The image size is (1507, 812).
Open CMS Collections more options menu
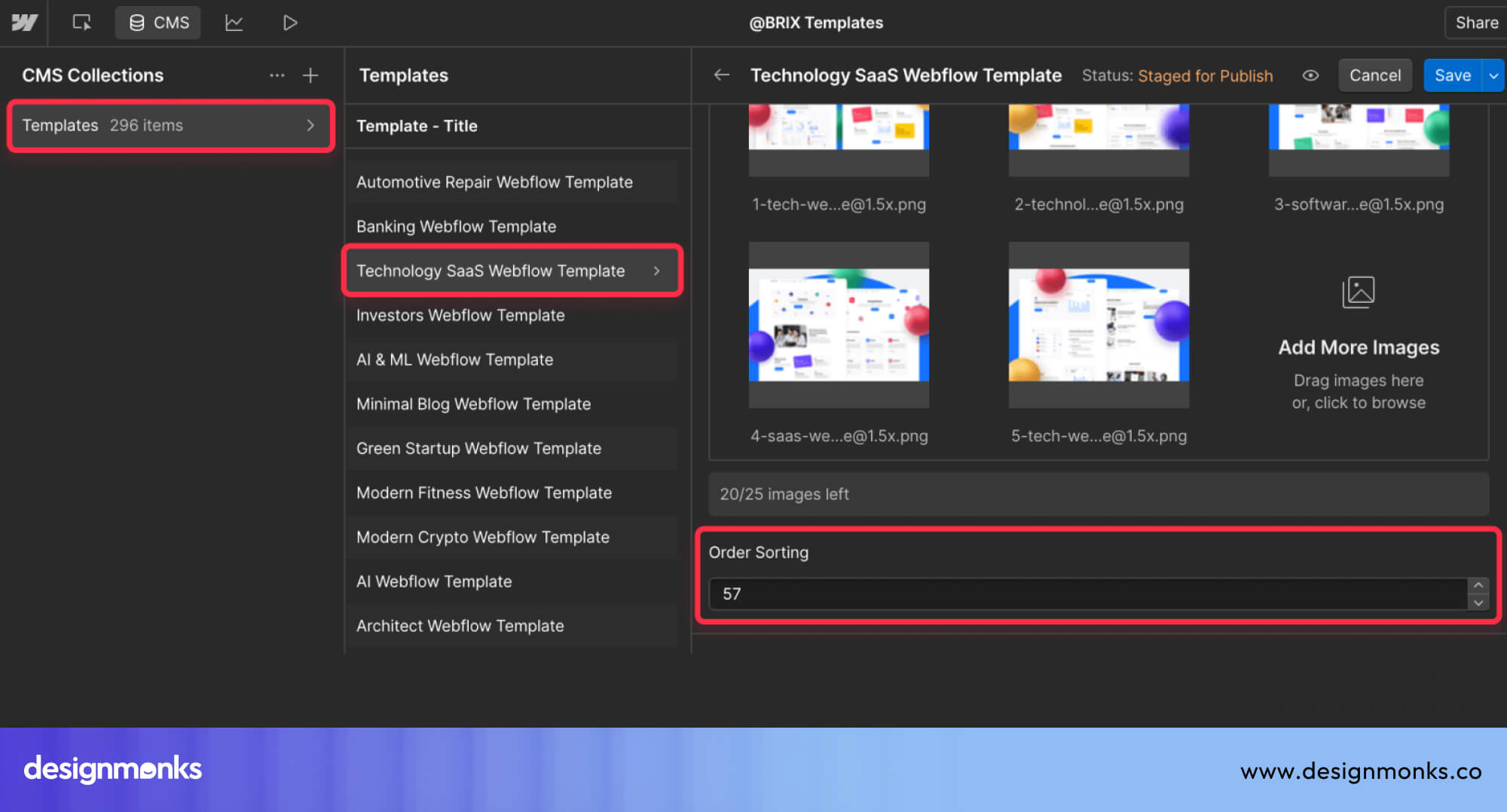[x=277, y=75]
